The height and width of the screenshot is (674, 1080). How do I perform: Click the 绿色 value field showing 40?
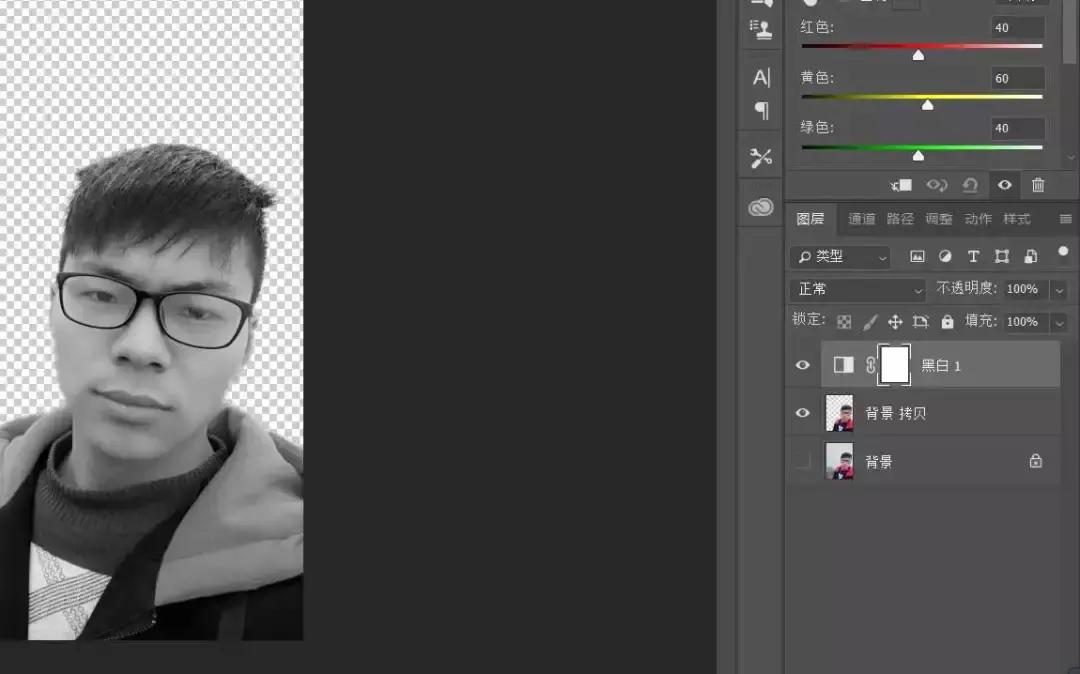(x=1018, y=128)
